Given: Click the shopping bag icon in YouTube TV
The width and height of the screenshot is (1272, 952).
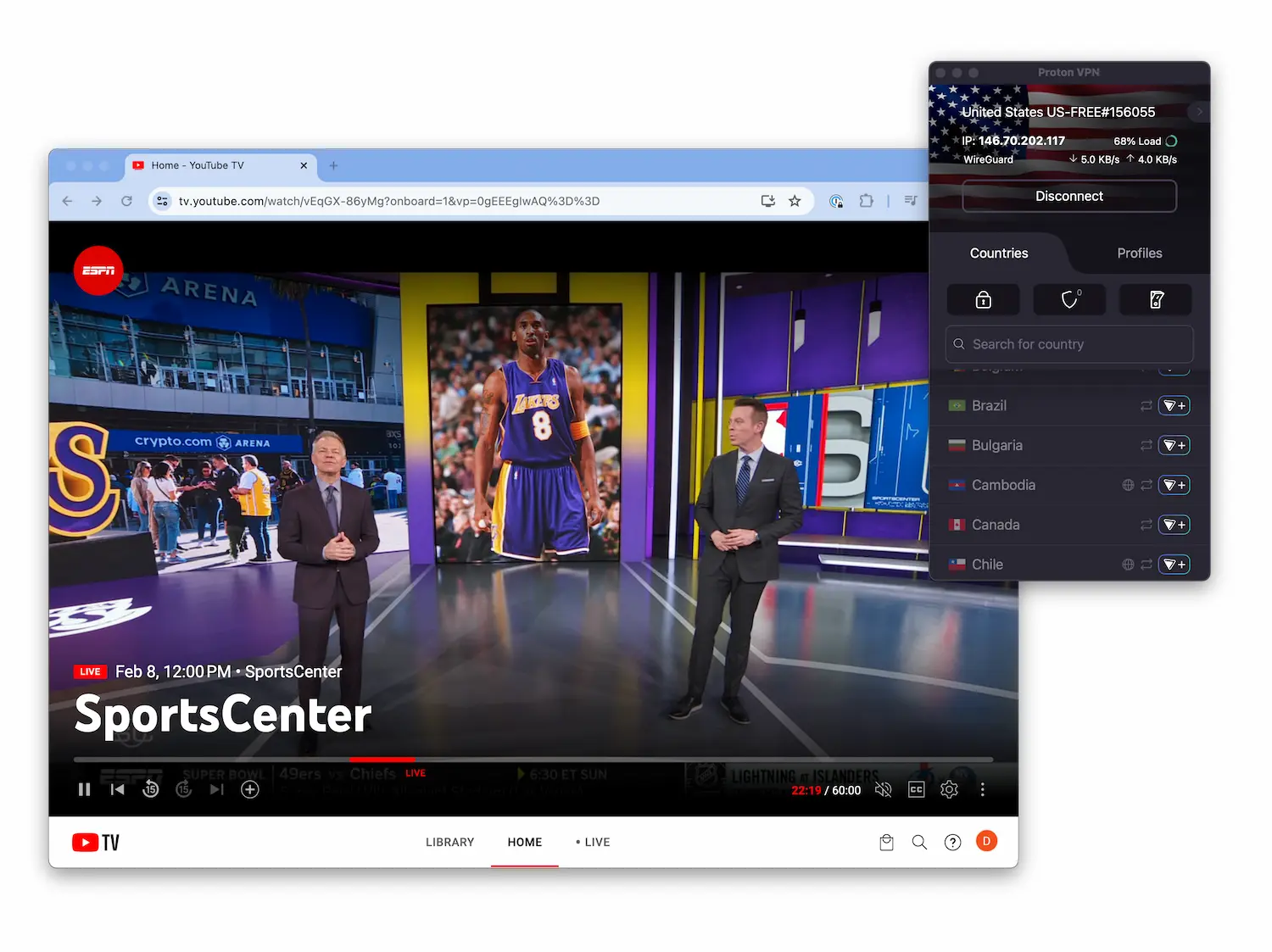Looking at the screenshot, I should (886, 842).
